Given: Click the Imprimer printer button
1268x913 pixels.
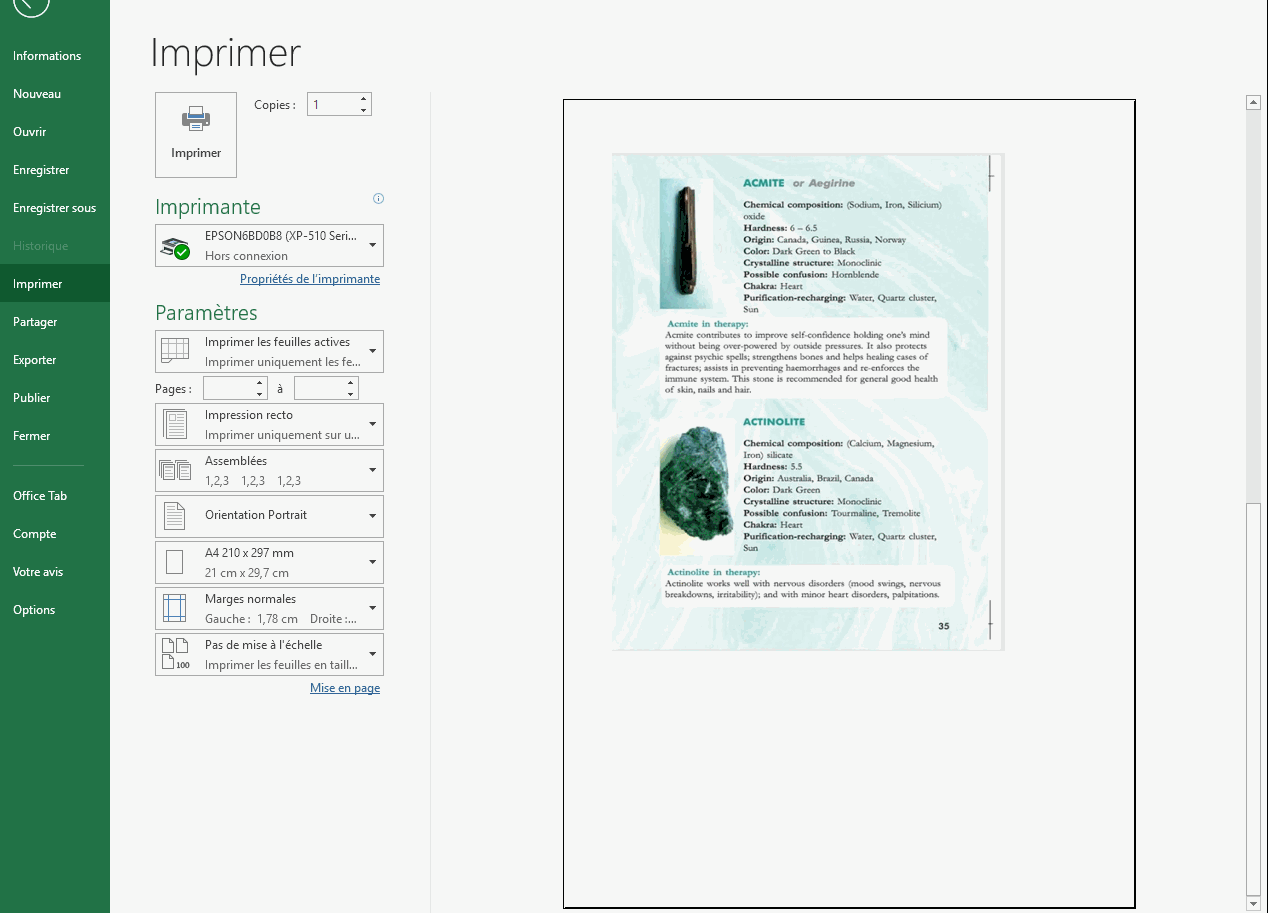Looking at the screenshot, I should click(x=196, y=135).
